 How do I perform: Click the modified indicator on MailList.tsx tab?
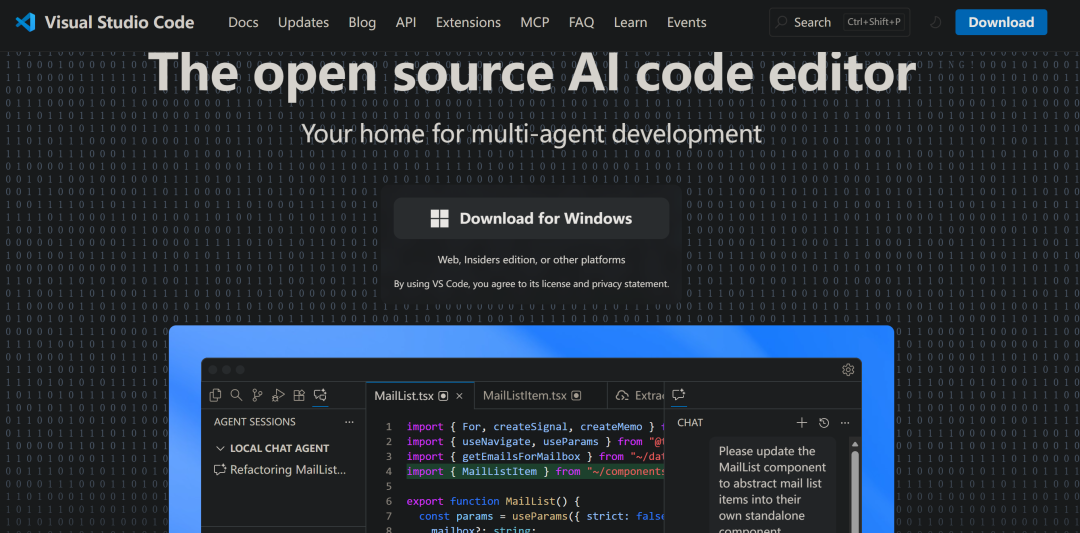(x=444, y=396)
